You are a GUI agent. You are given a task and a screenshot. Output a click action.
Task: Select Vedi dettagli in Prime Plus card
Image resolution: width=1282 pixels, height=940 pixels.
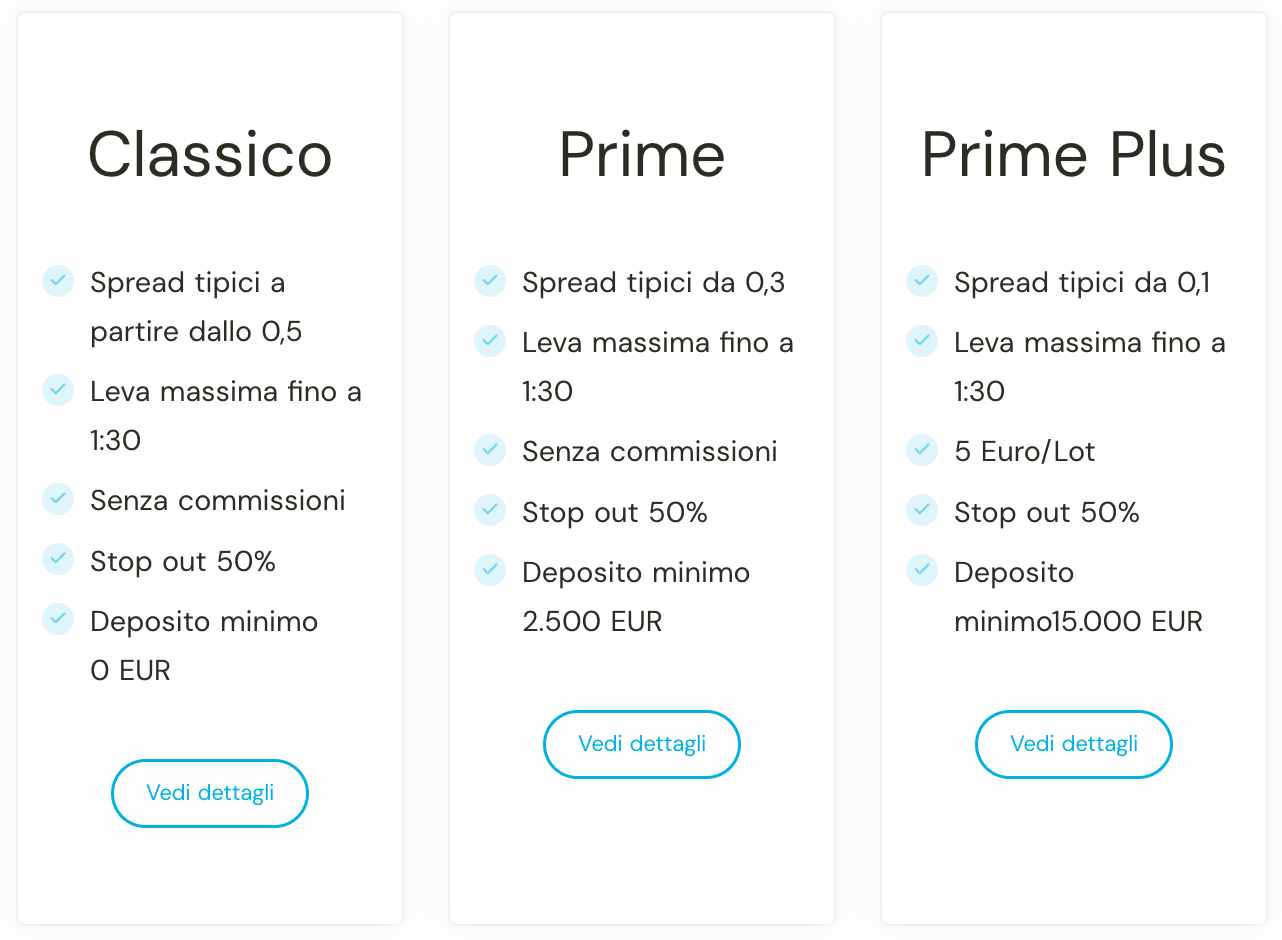(x=1074, y=744)
